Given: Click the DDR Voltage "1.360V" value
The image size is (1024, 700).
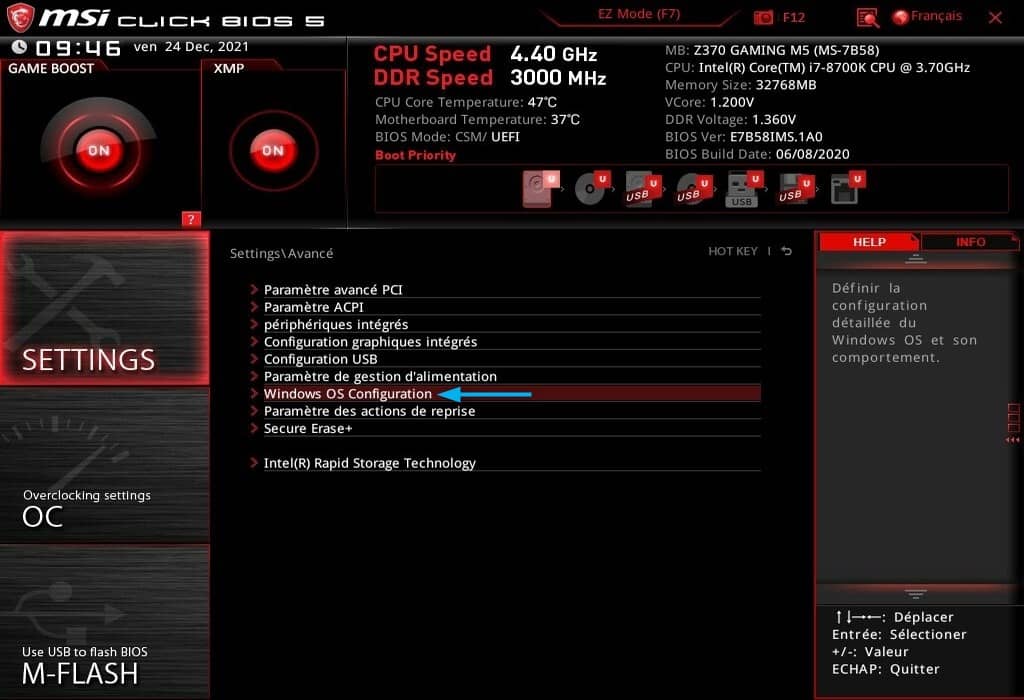Looking at the screenshot, I should 774,119.
